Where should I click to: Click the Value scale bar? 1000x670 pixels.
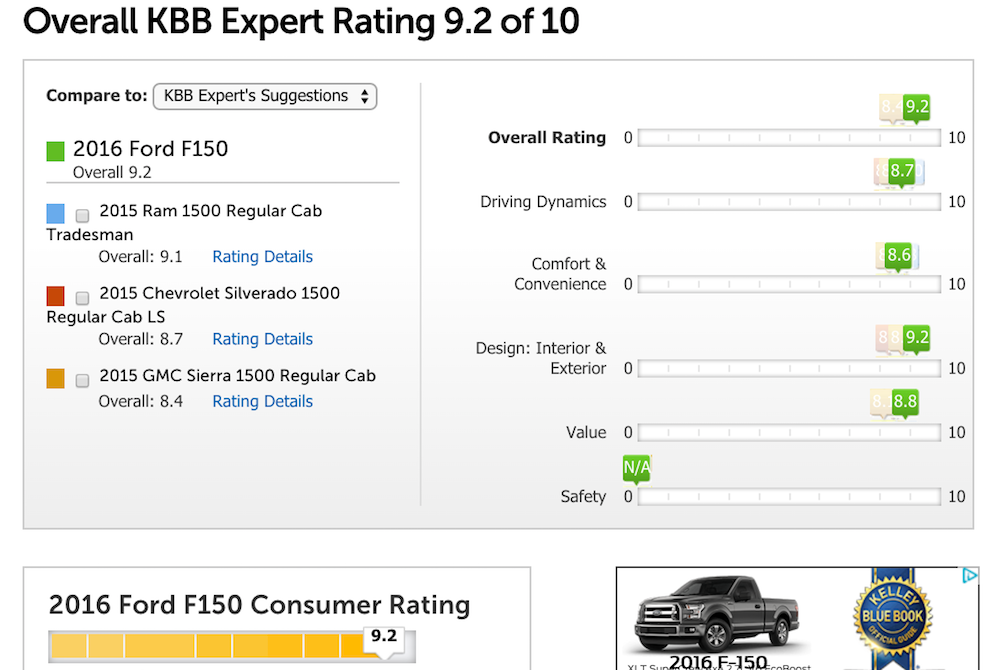(x=789, y=433)
